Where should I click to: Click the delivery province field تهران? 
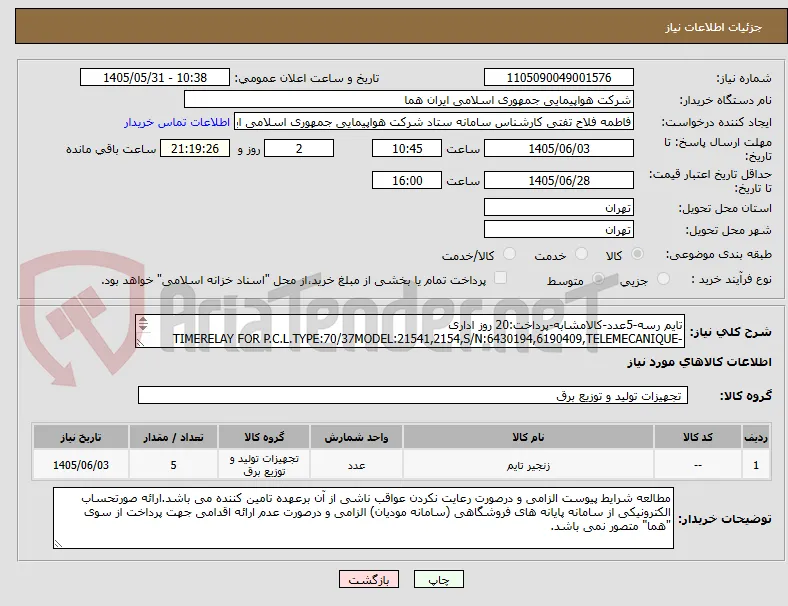(558, 208)
